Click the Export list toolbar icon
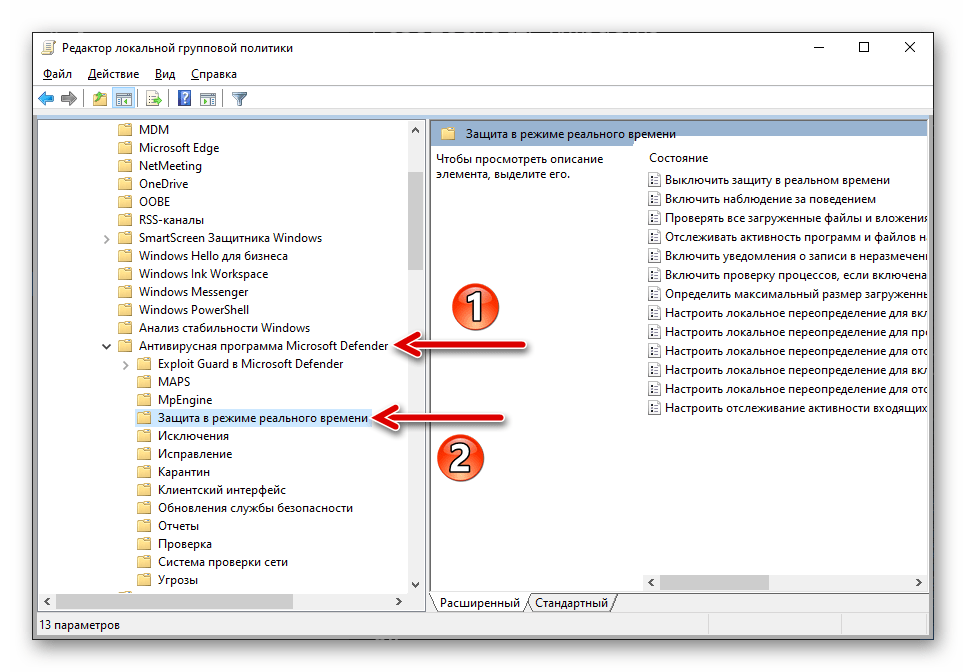Screen dimensions: 966x672 [x=154, y=99]
